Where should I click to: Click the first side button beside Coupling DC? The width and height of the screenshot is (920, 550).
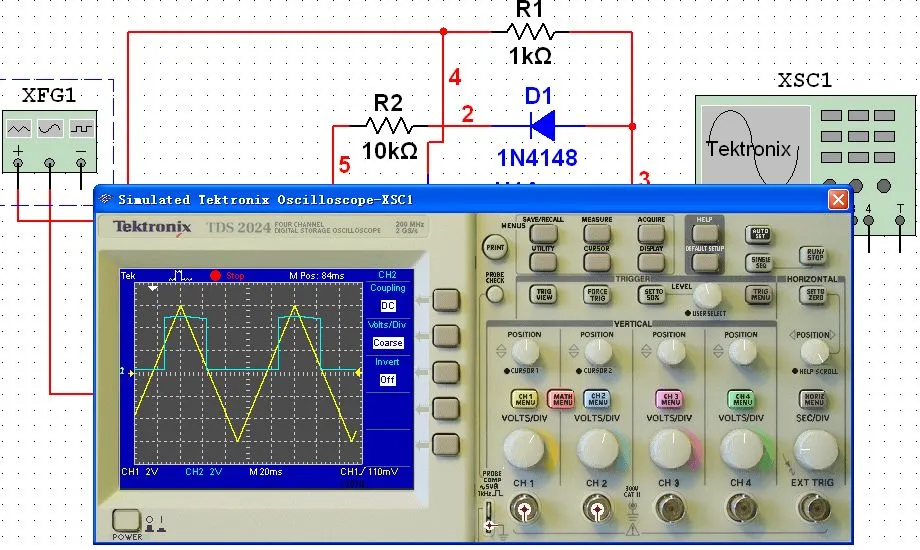coord(446,300)
